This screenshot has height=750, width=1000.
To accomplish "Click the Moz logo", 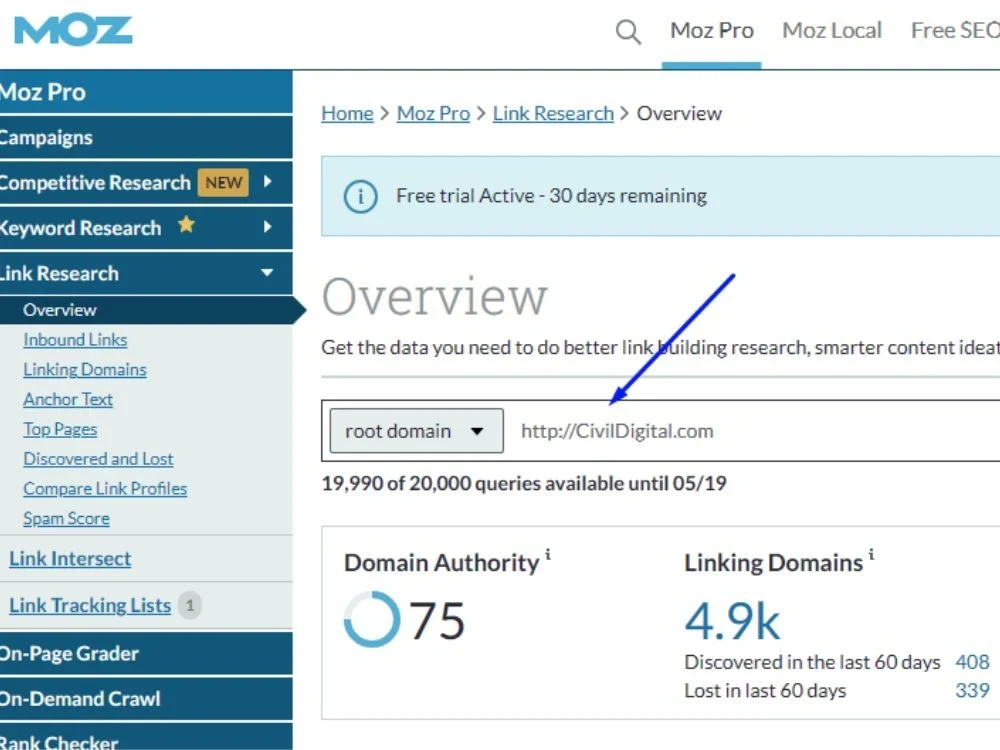I will pos(73,29).
